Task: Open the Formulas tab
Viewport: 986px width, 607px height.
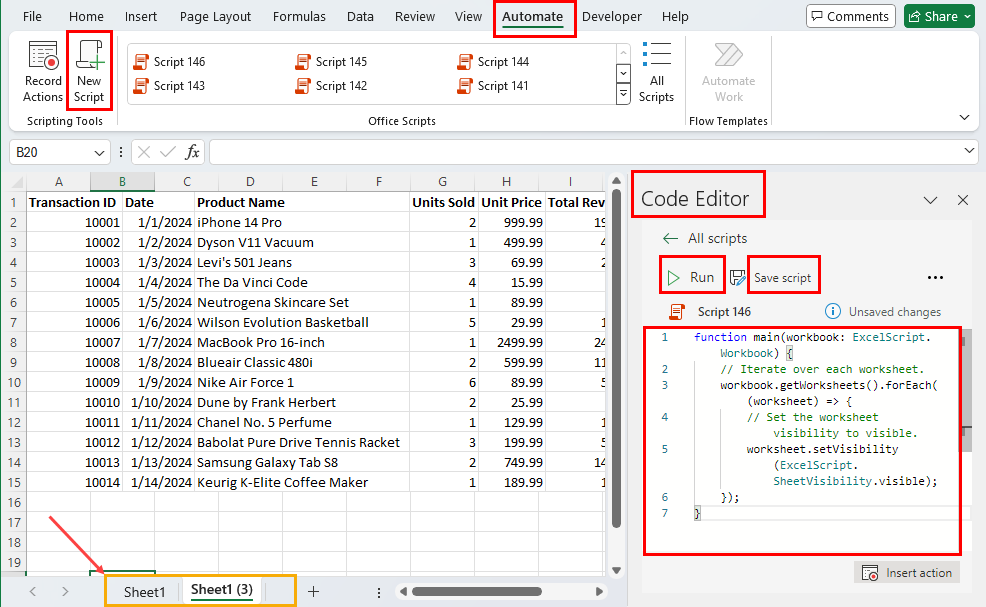Action: click(299, 16)
